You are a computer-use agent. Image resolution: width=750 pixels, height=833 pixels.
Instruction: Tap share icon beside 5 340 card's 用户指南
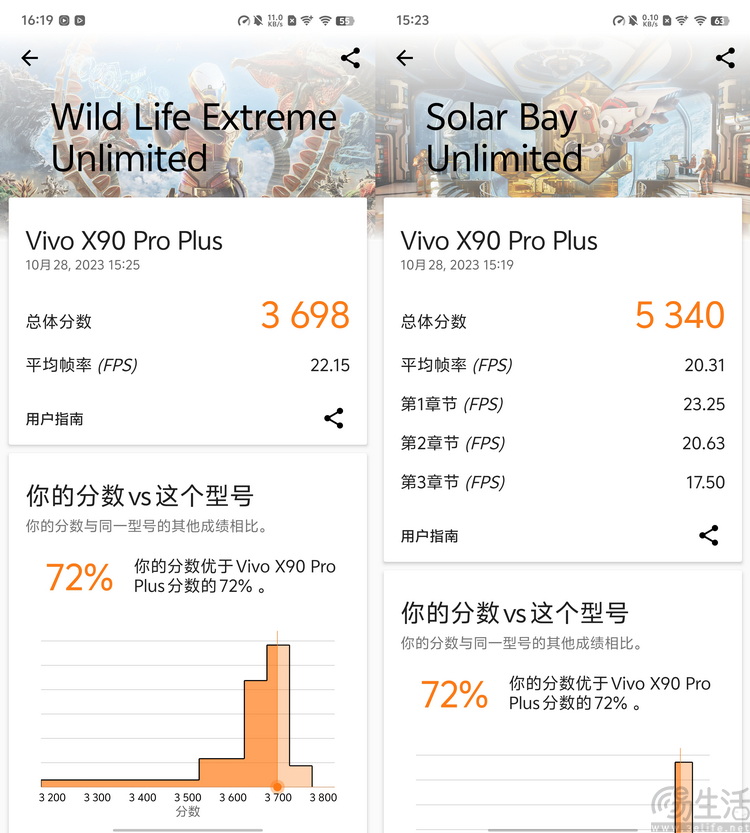tap(709, 536)
